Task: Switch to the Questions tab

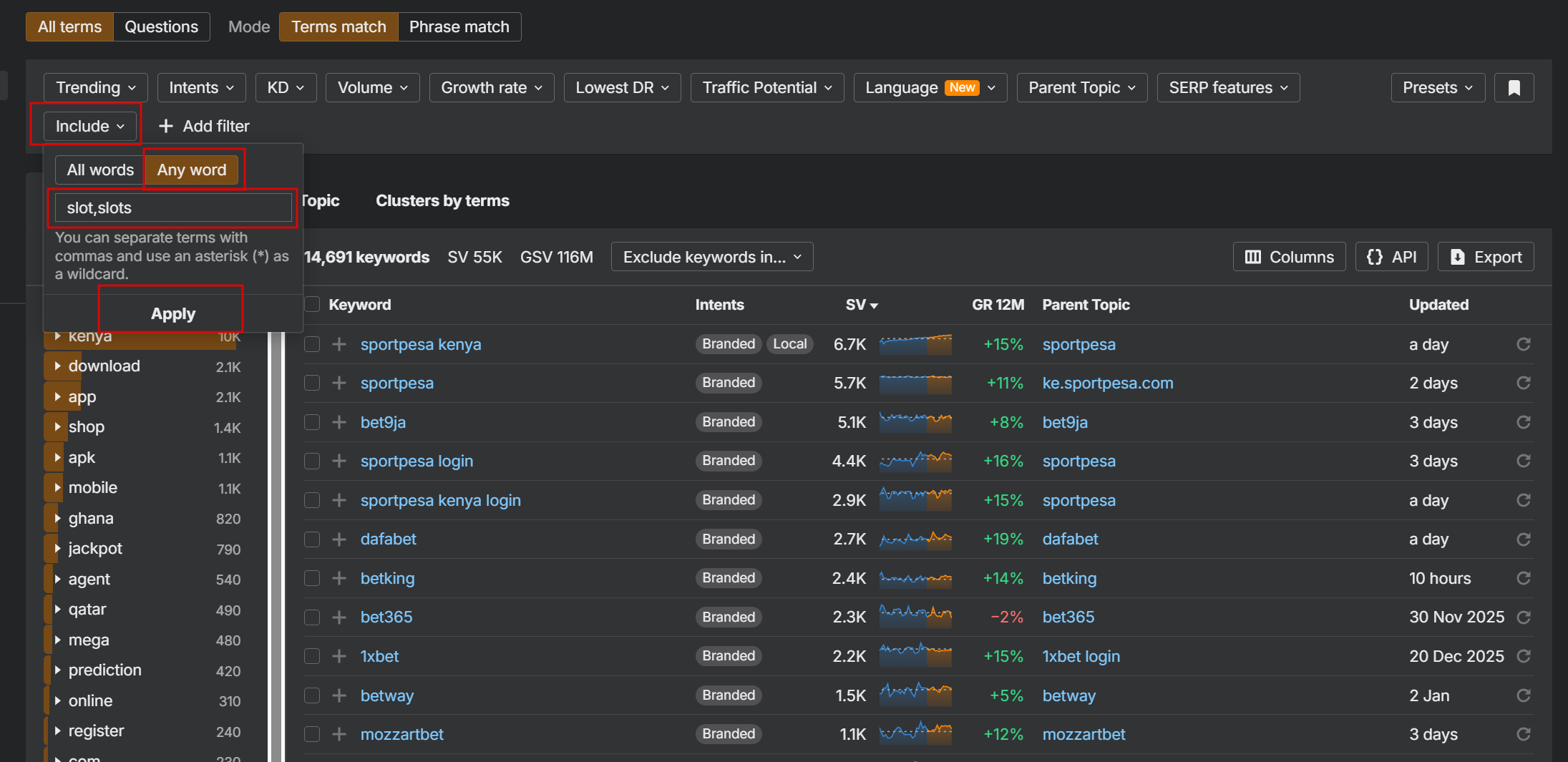Action: (161, 26)
